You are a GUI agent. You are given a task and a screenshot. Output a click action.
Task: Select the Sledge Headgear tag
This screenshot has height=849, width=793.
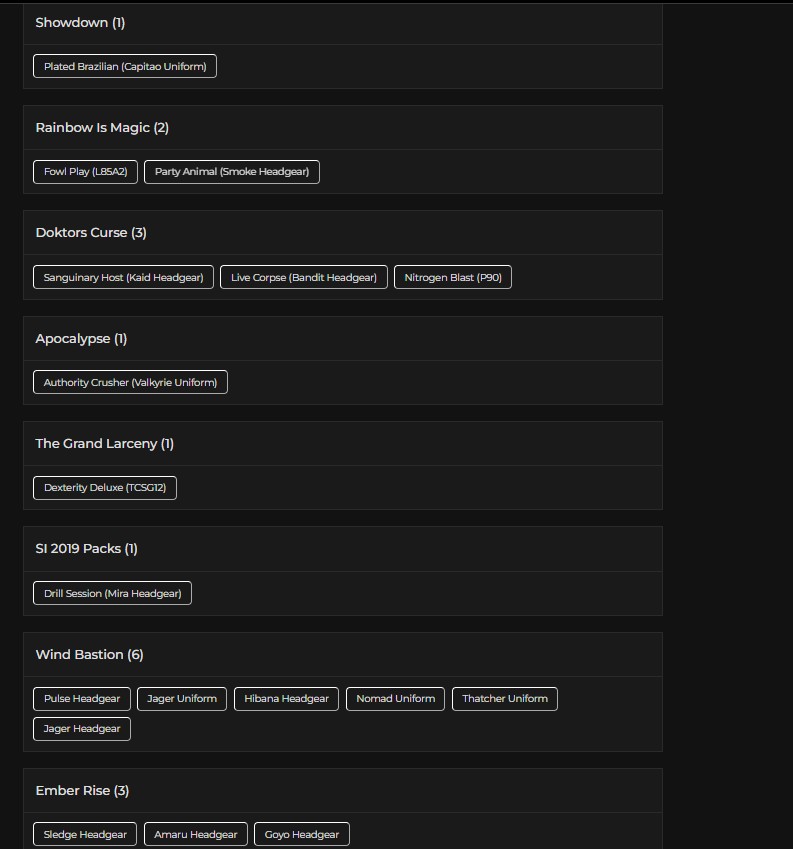(85, 834)
